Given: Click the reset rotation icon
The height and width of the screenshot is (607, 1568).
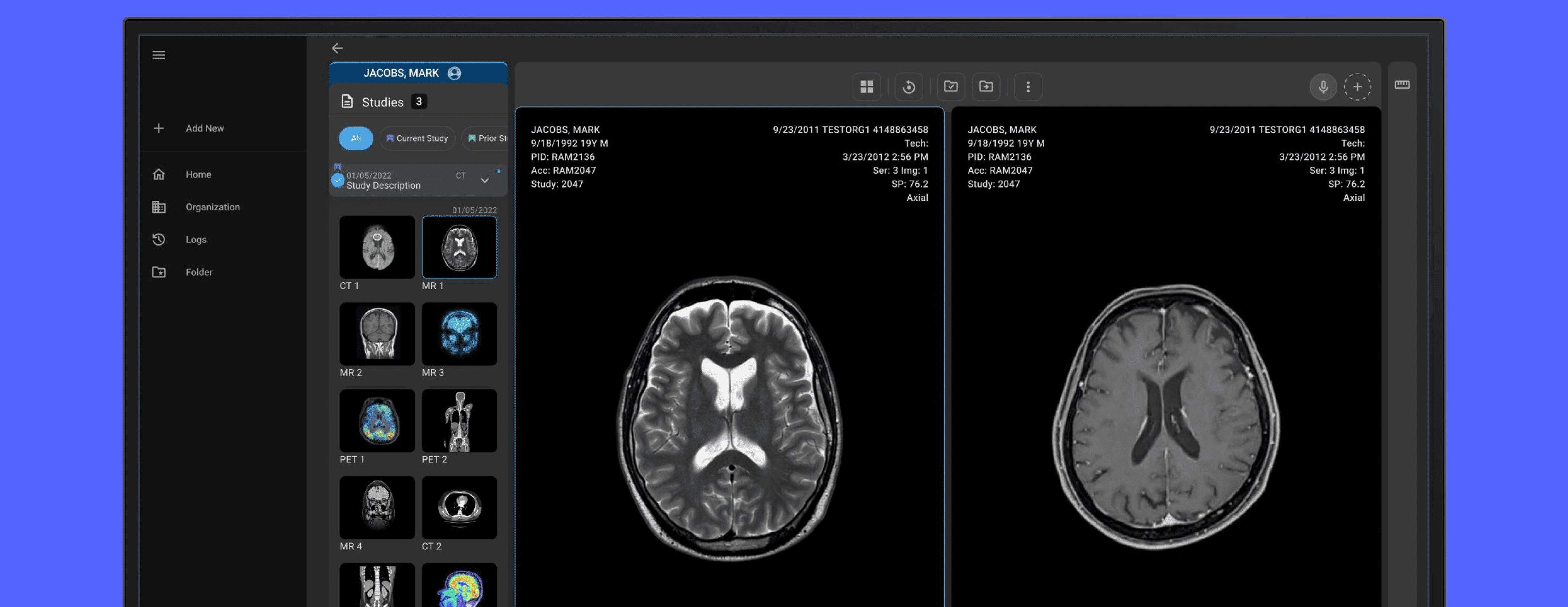Looking at the screenshot, I should point(908,87).
